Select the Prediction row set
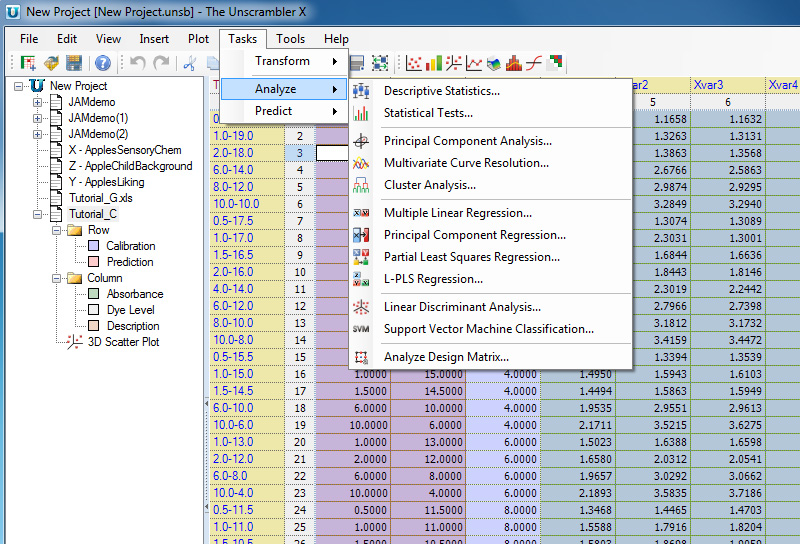The width and height of the screenshot is (800, 544). tap(130, 262)
